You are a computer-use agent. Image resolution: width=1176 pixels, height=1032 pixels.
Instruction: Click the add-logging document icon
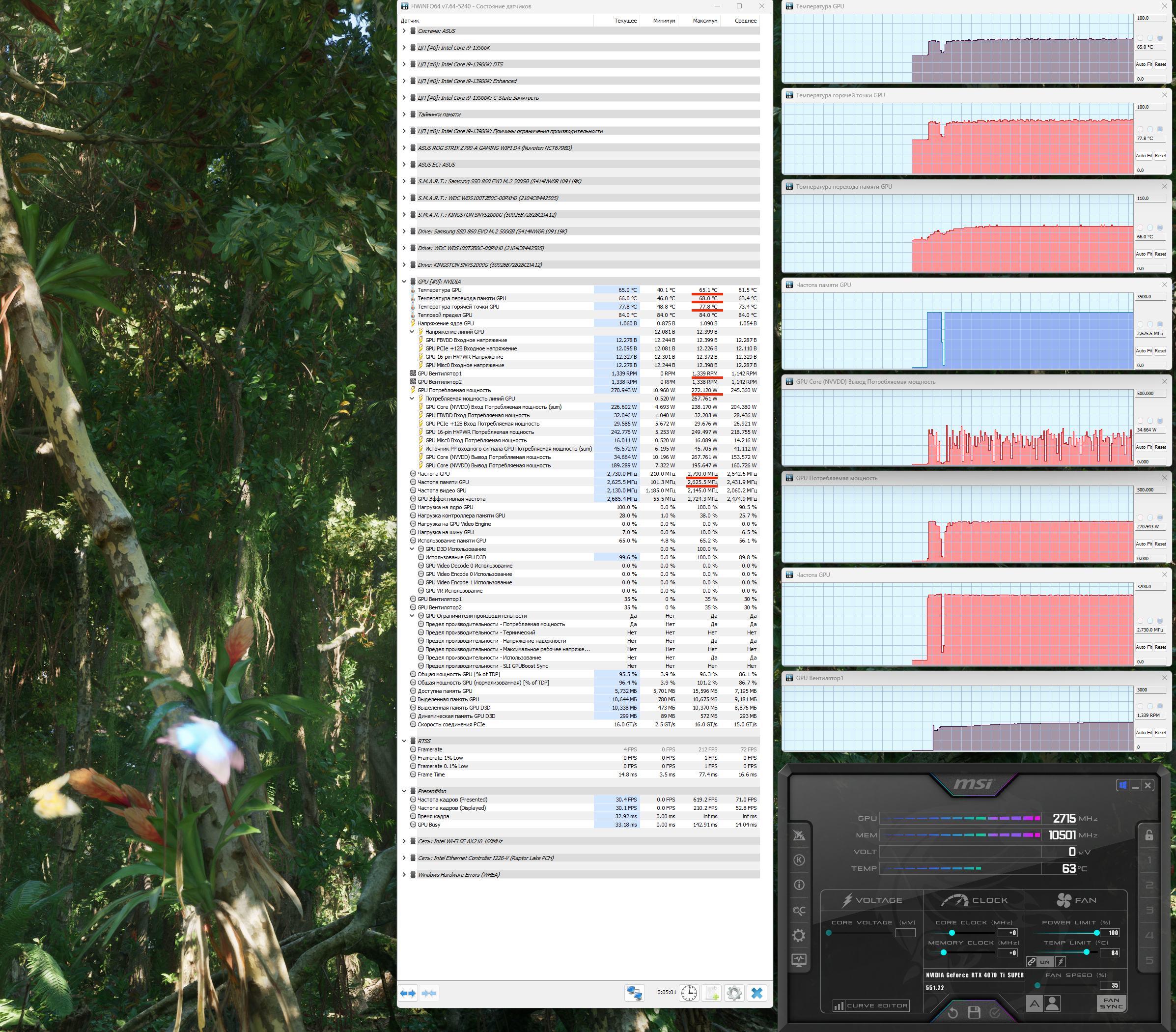tap(712, 993)
